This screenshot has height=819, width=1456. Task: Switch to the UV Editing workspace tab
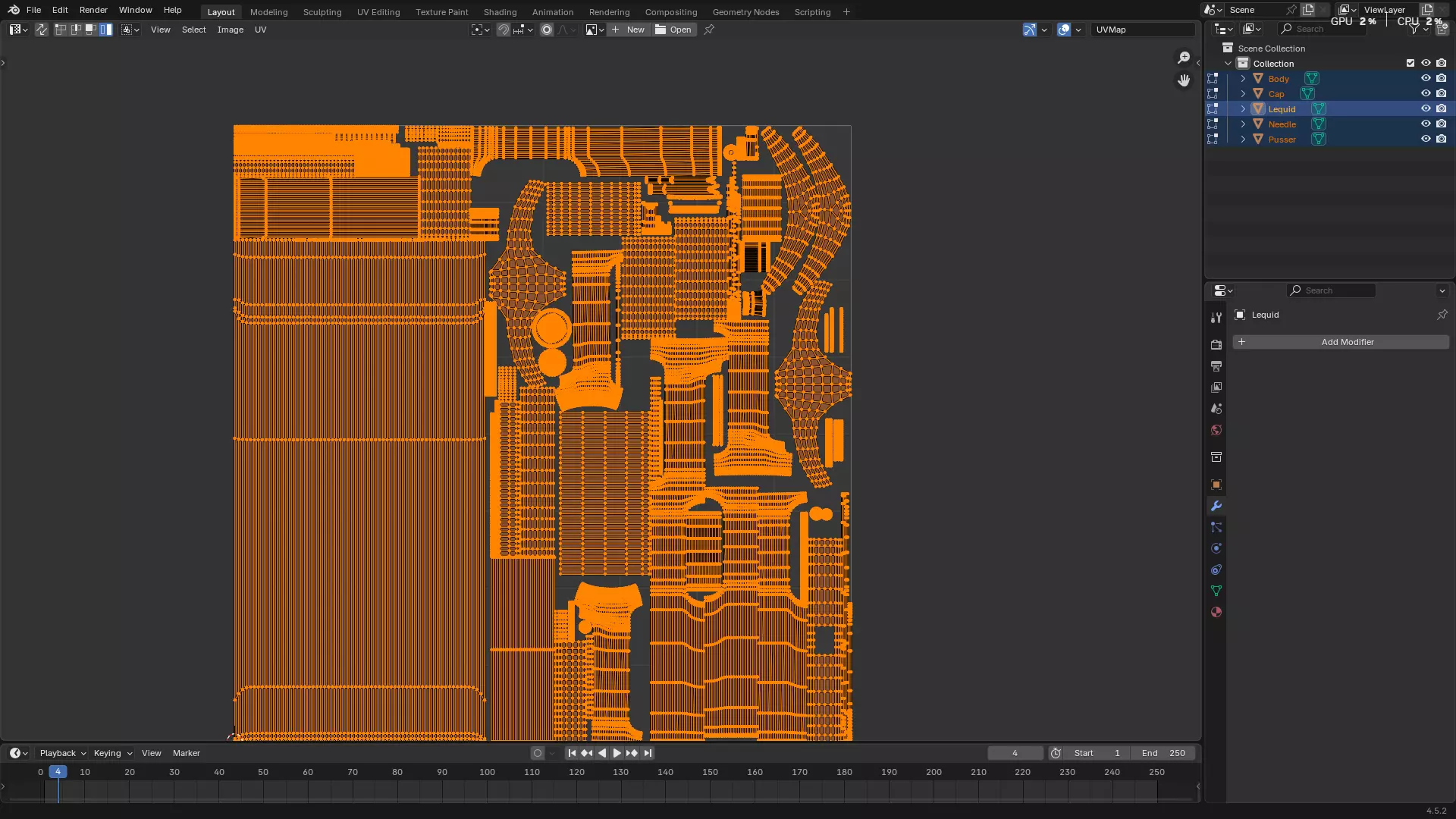coord(378,12)
